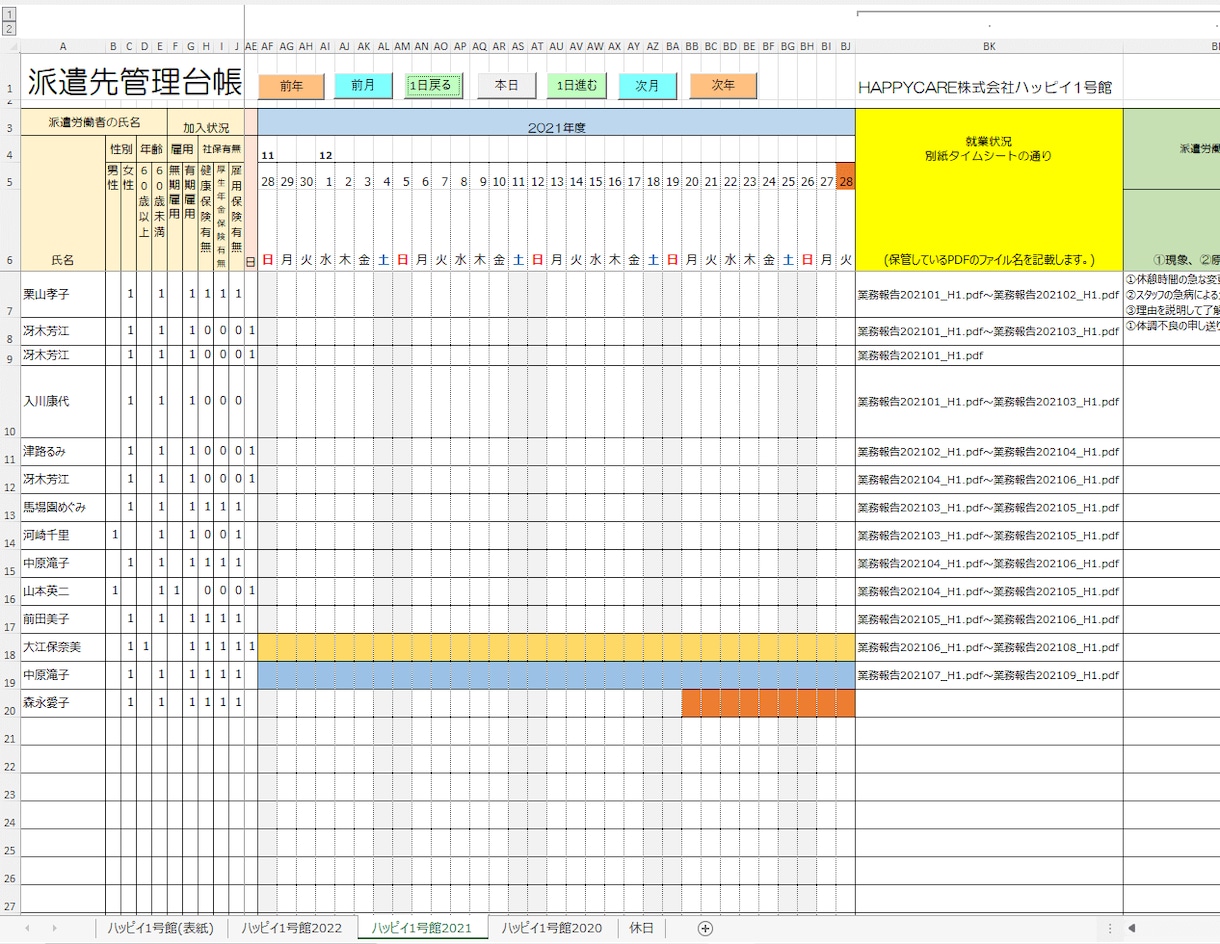The height and width of the screenshot is (944, 1220).
Task: Click the 次年 button
Action: (x=723, y=86)
